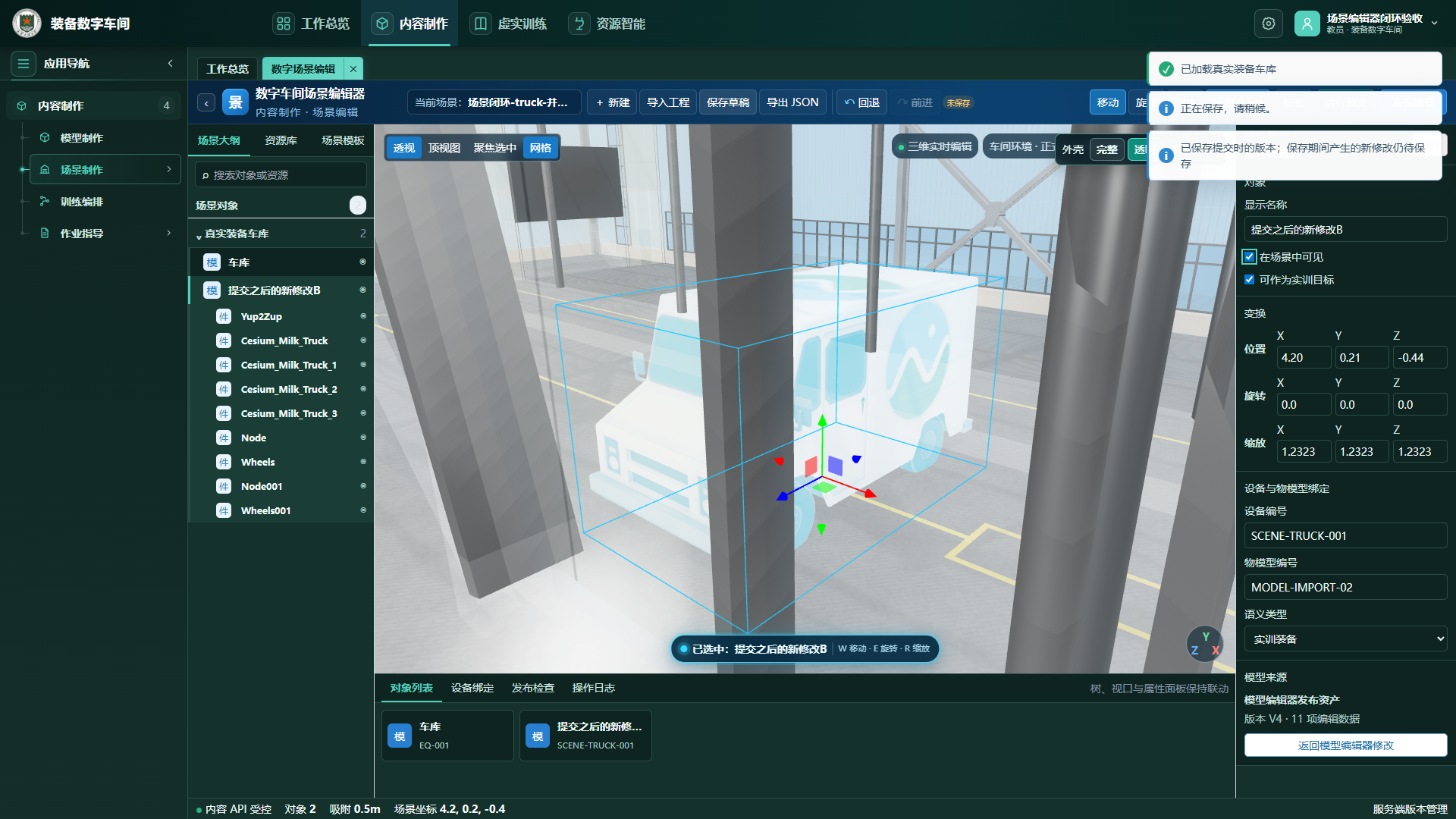The height and width of the screenshot is (819, 1456).
Task: Click the 导出 JSON button
Action: pos(792,102)
